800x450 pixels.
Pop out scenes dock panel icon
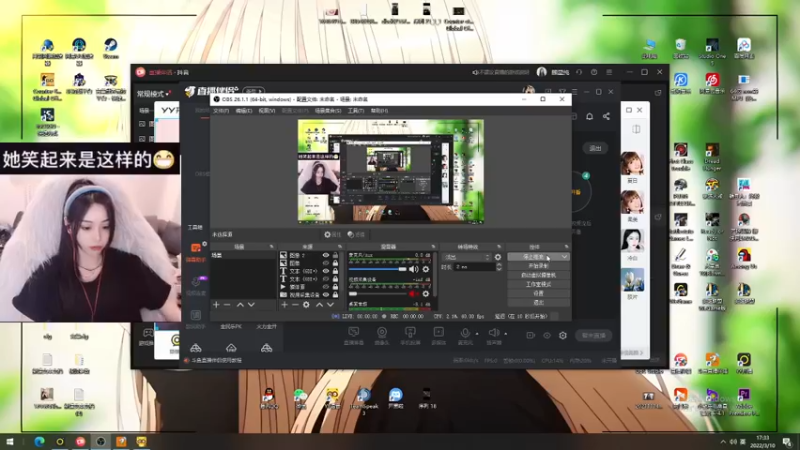[271, 246]
